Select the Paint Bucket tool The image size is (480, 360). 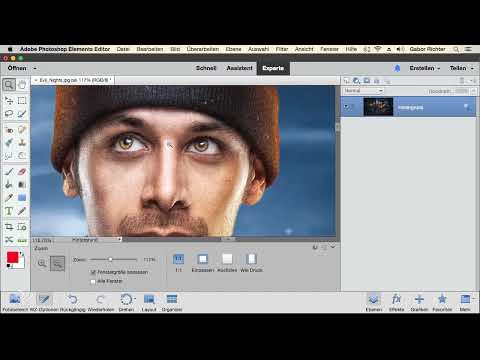pos(9,185)
